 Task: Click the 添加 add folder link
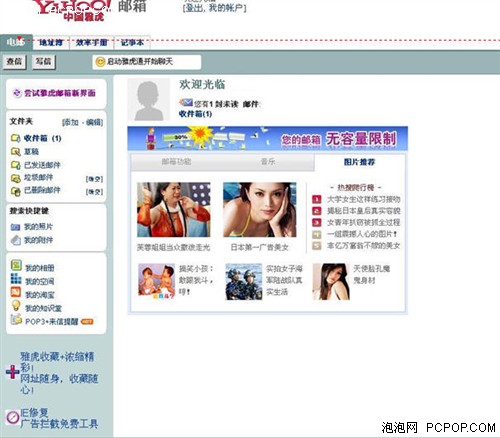point(71,123)
